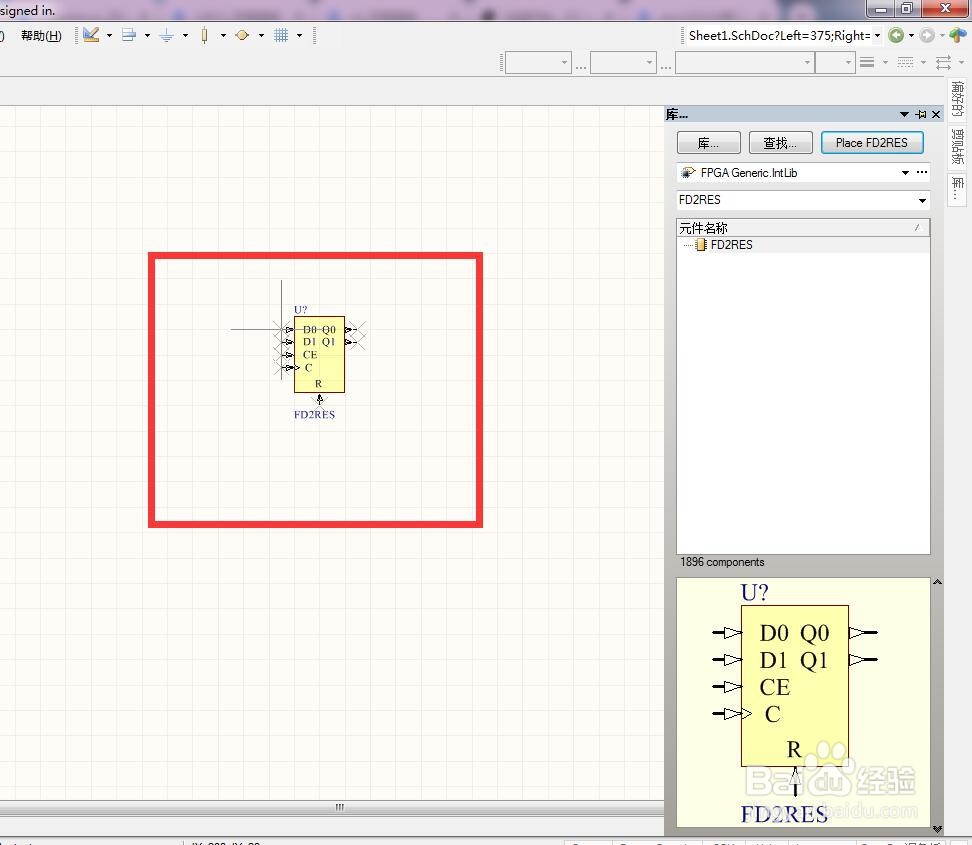Select the drawing utilities pencil-ruler tool
Image resolution: width=972 pixels, height=845 pixels.
click(91, 35)
